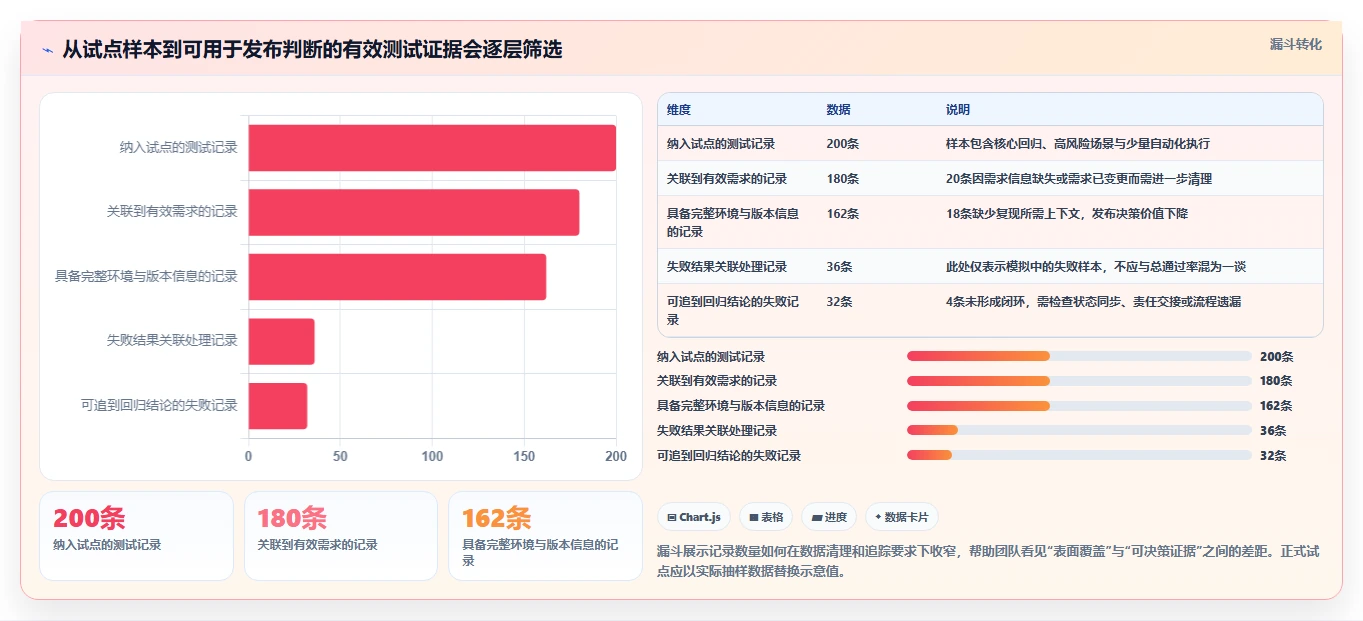Click the chart bar for 可追到回归结论的失败记录
Screen dimensions: 1363x621
pyautogui.click(x=278, y=406)
